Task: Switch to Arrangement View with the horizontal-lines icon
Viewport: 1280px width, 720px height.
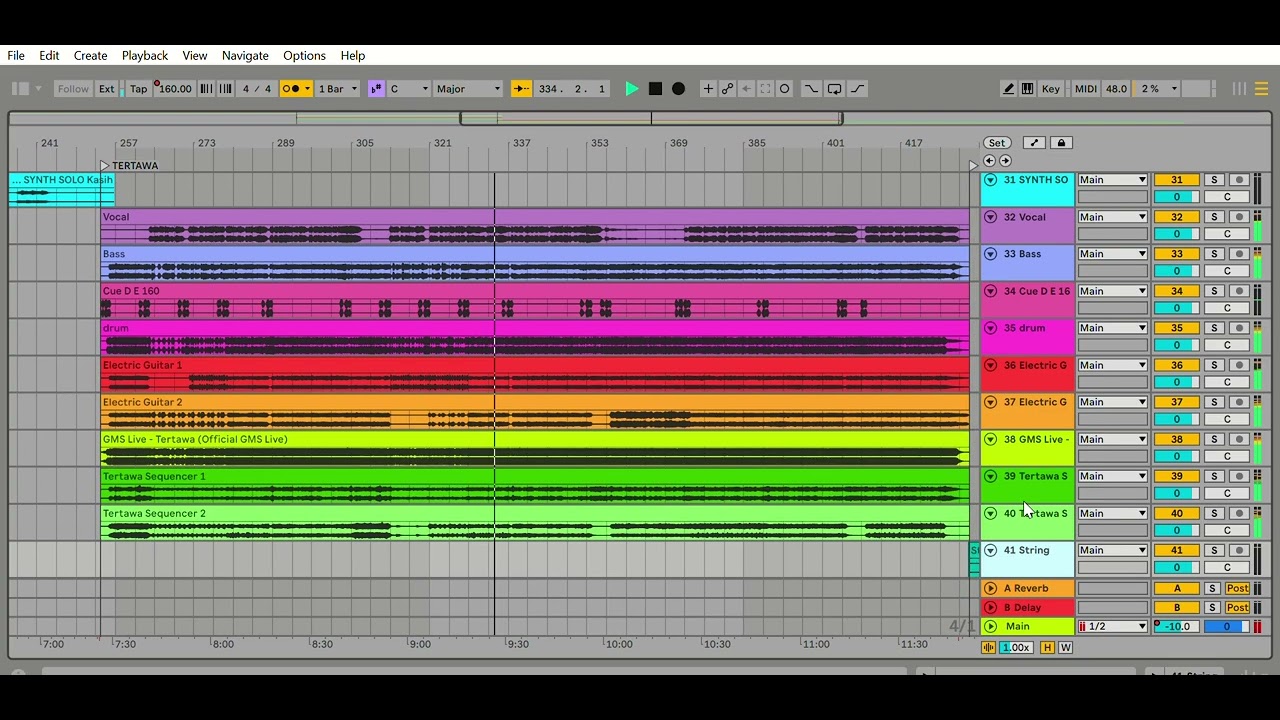Action: pos(1260,89)
